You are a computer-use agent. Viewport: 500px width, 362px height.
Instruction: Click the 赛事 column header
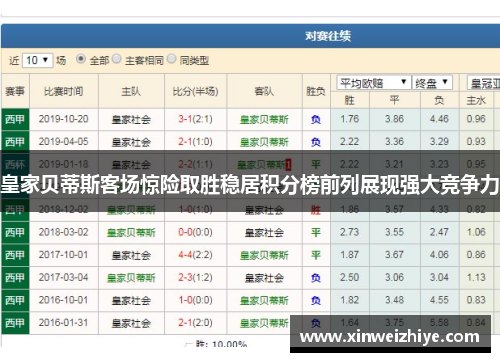point(15,91)
